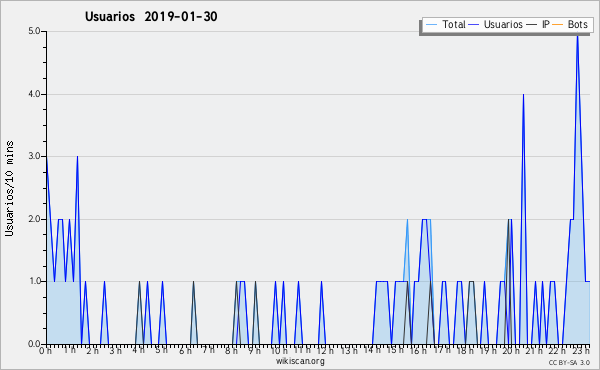Click the '10 h' x-axis label

pyautogui.click(x=279, y=351)
